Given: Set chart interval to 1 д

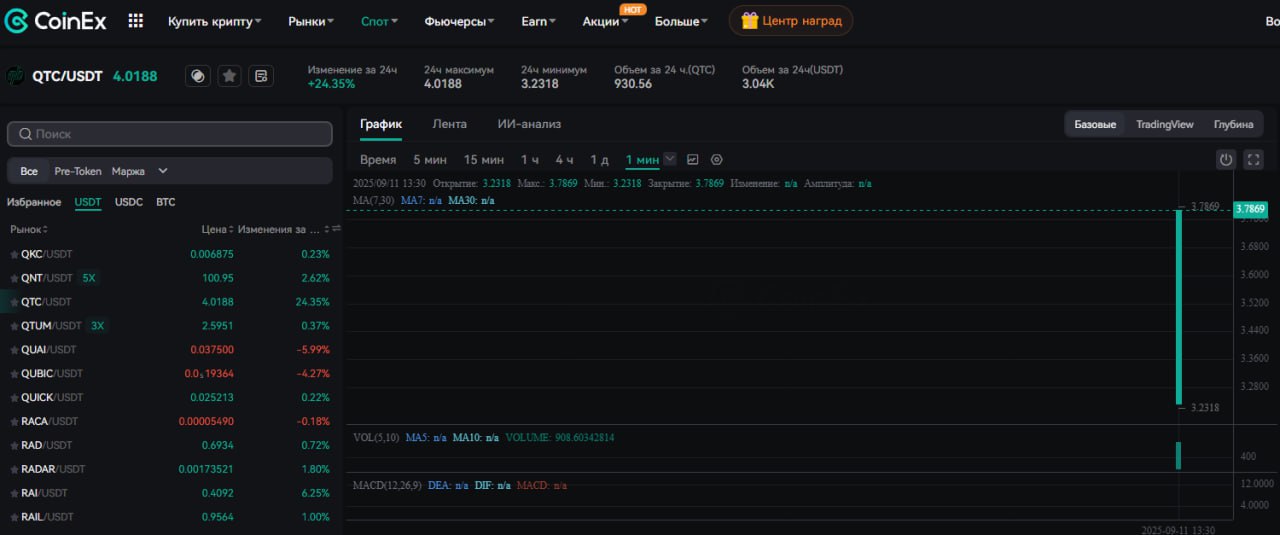Looking at the screenshot, I should [599, 160].
